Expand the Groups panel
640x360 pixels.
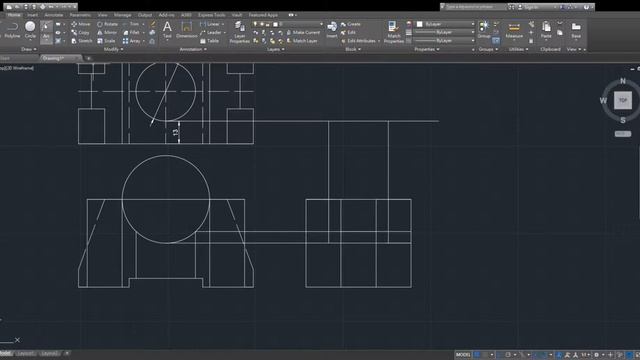tap(488, 49)
